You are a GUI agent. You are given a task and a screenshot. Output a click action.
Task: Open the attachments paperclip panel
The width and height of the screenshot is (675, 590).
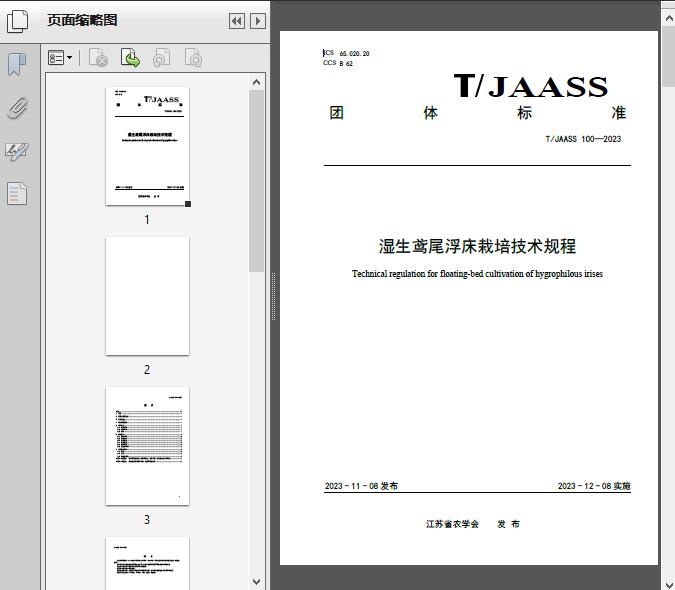pos(17,108)
